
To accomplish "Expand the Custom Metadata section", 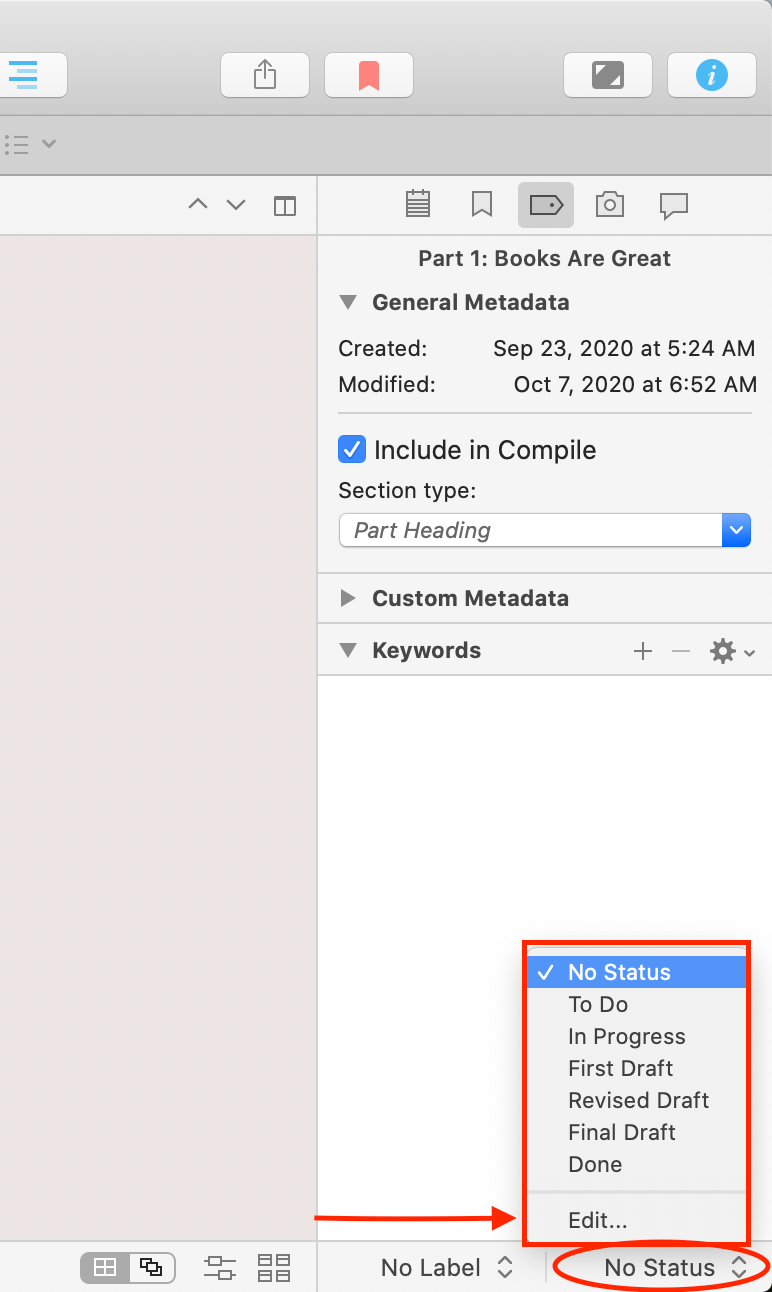I will click(x=348, y=598).
